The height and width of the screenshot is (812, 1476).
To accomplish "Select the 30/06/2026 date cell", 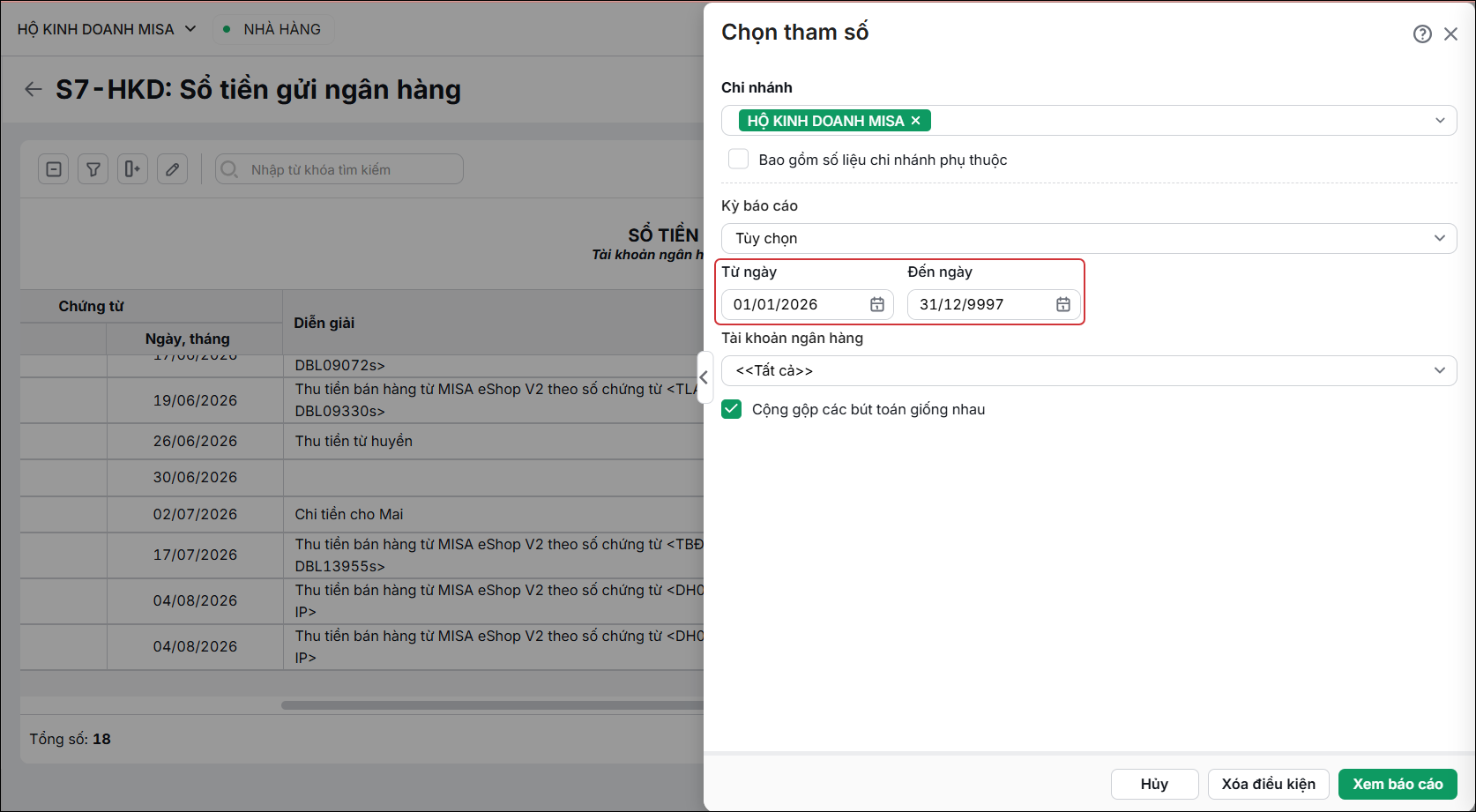I will click(x=195, y=477).
